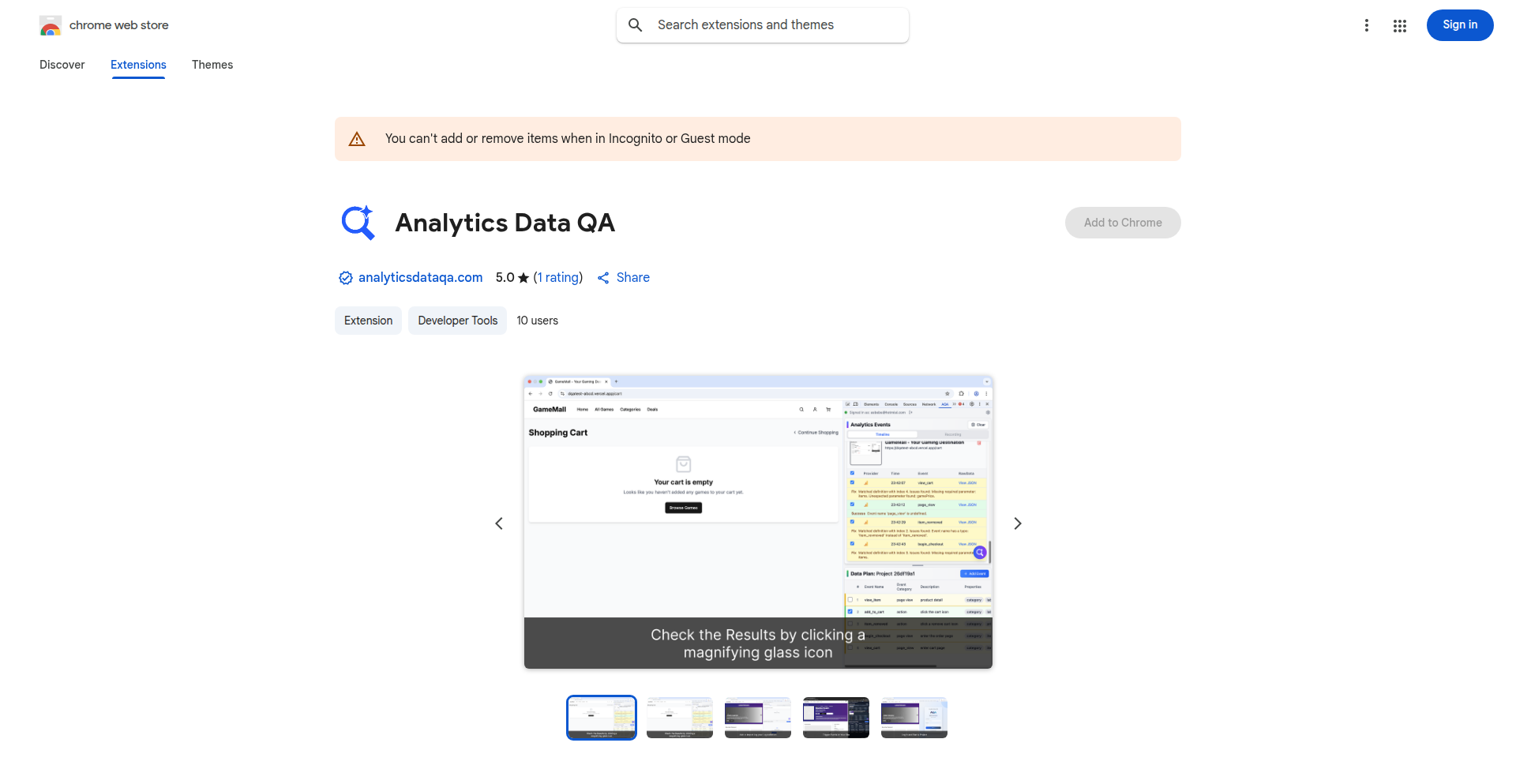This screenshot has height=784, width=1516.
Task: Click the Developer Tools category tag
Action: point(457,321)
